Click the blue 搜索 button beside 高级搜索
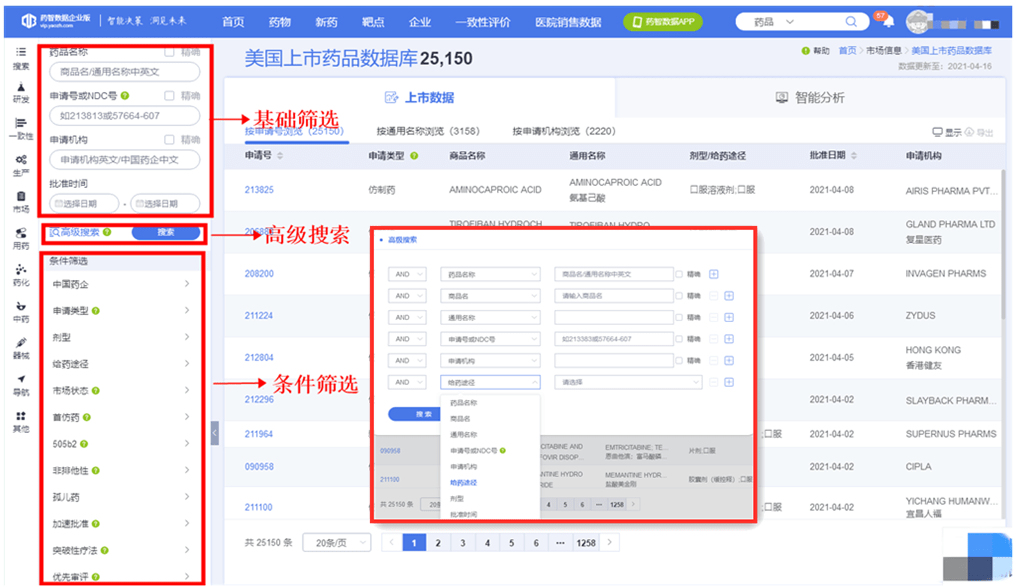The height and width of the screenshot is (587, 1020). (166, 232)
